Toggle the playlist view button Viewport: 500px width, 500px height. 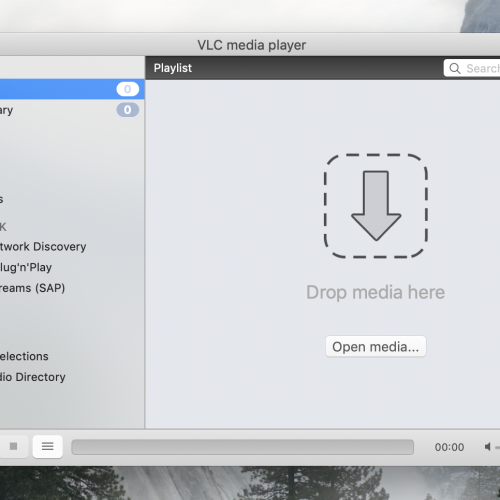[x=48, y=446]
